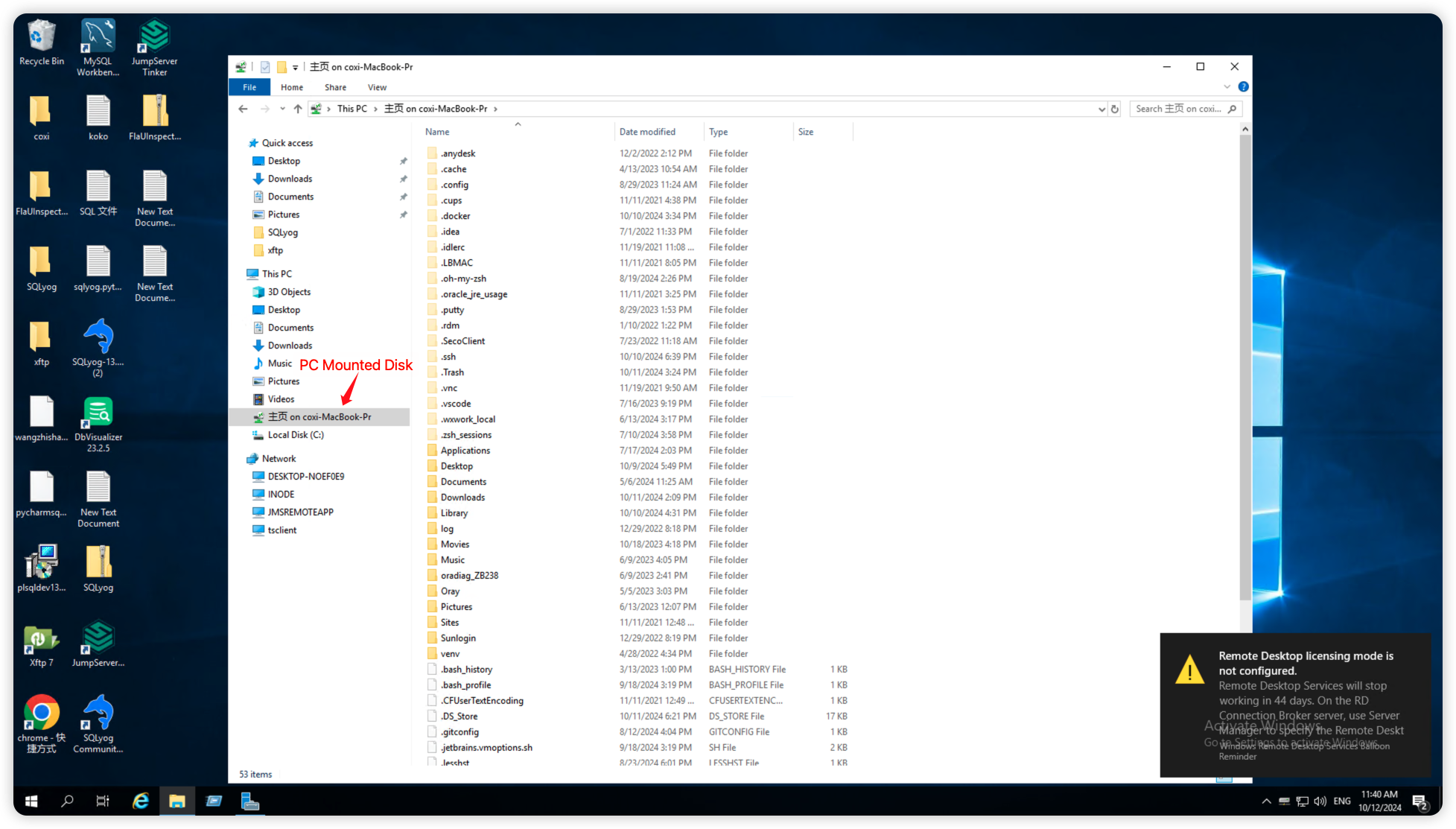Select the koko text file icon
The image size is (1456, 829).
tap(98, 118)
